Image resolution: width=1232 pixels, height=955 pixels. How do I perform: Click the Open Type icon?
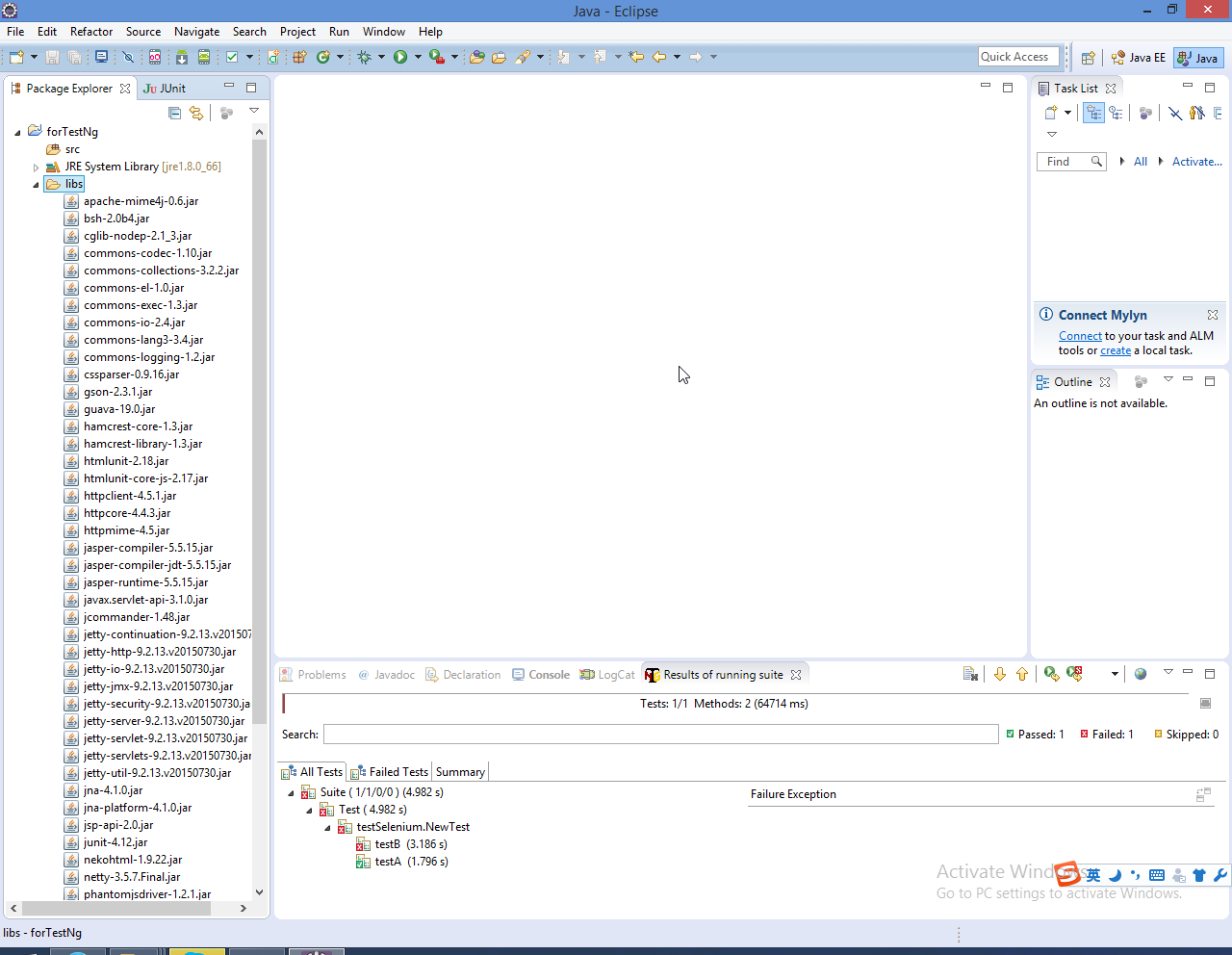click(476, 57)
